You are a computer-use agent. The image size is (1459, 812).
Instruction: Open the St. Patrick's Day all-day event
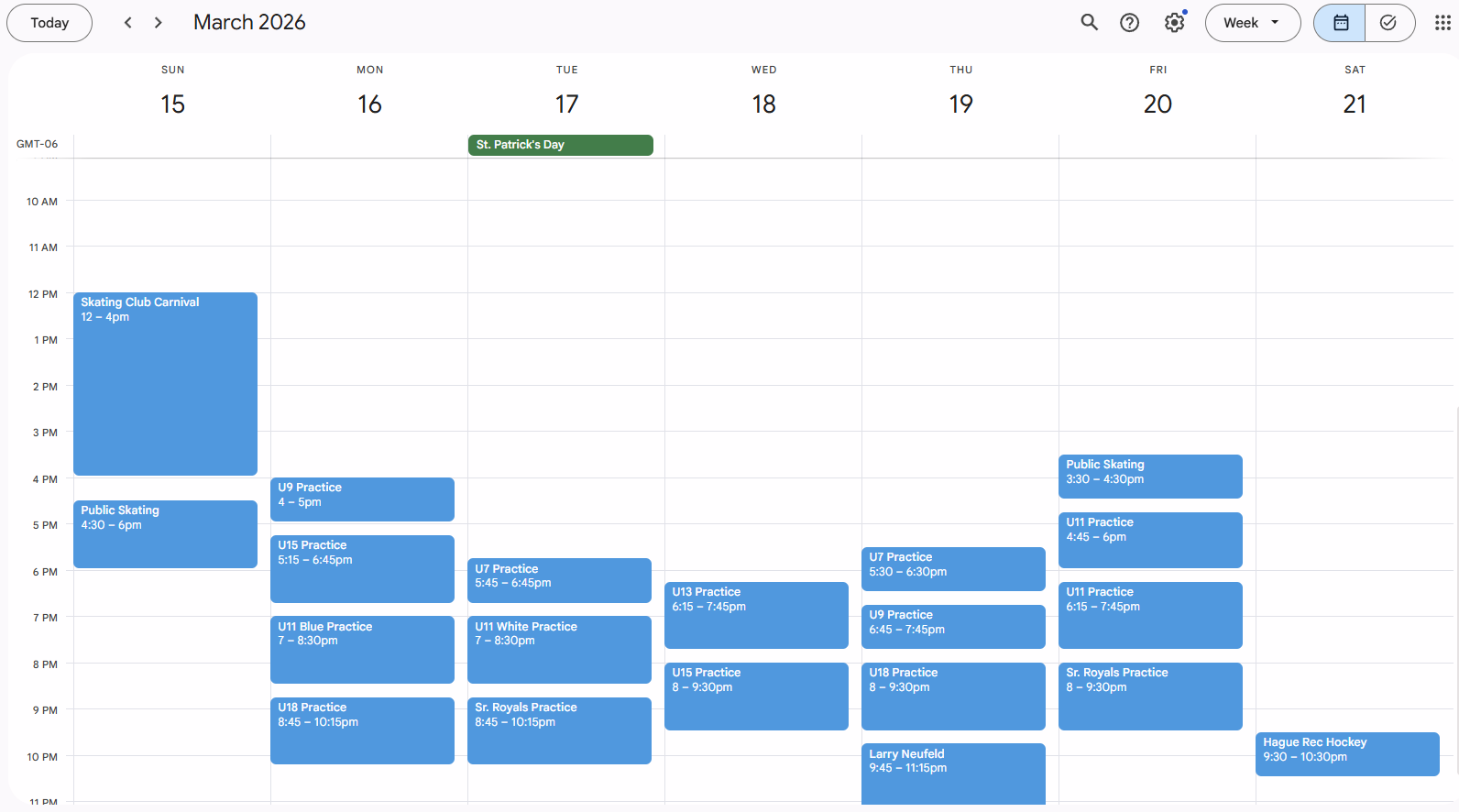coord(560,145)
